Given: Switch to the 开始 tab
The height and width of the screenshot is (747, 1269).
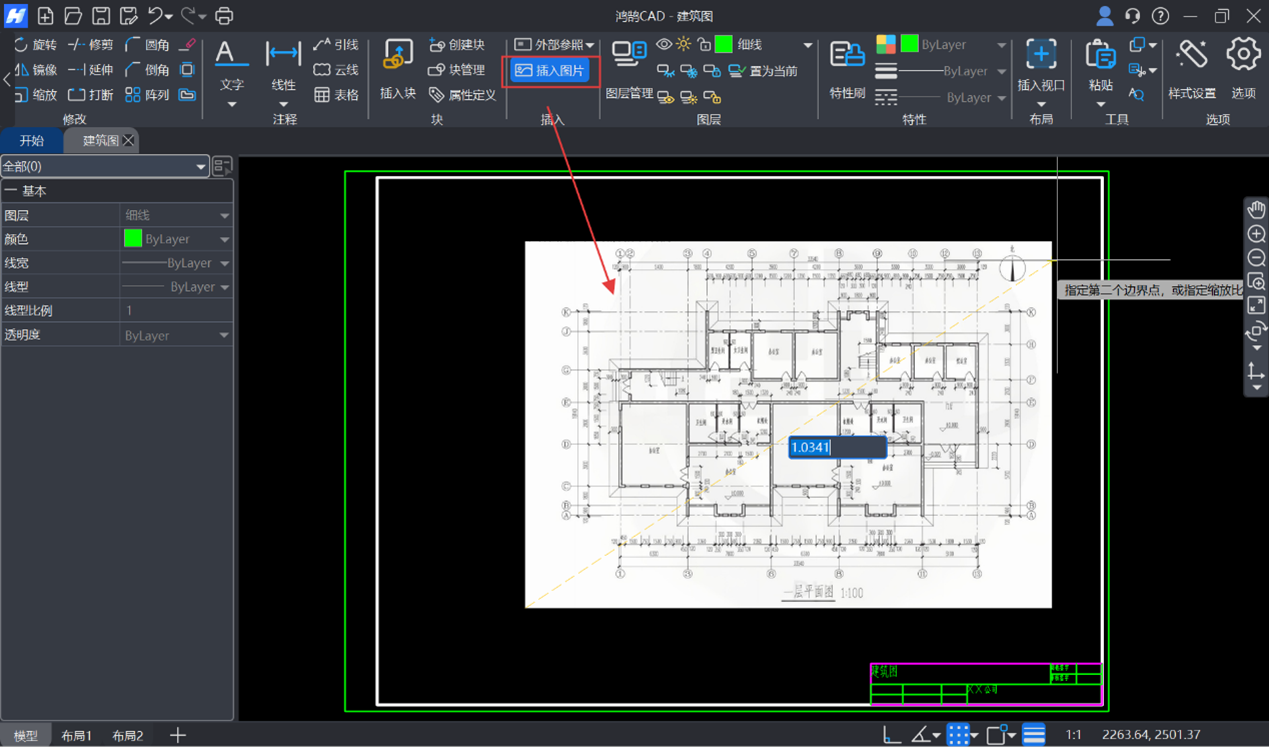Looking at the screenshot, I should (x=32, y=141).
